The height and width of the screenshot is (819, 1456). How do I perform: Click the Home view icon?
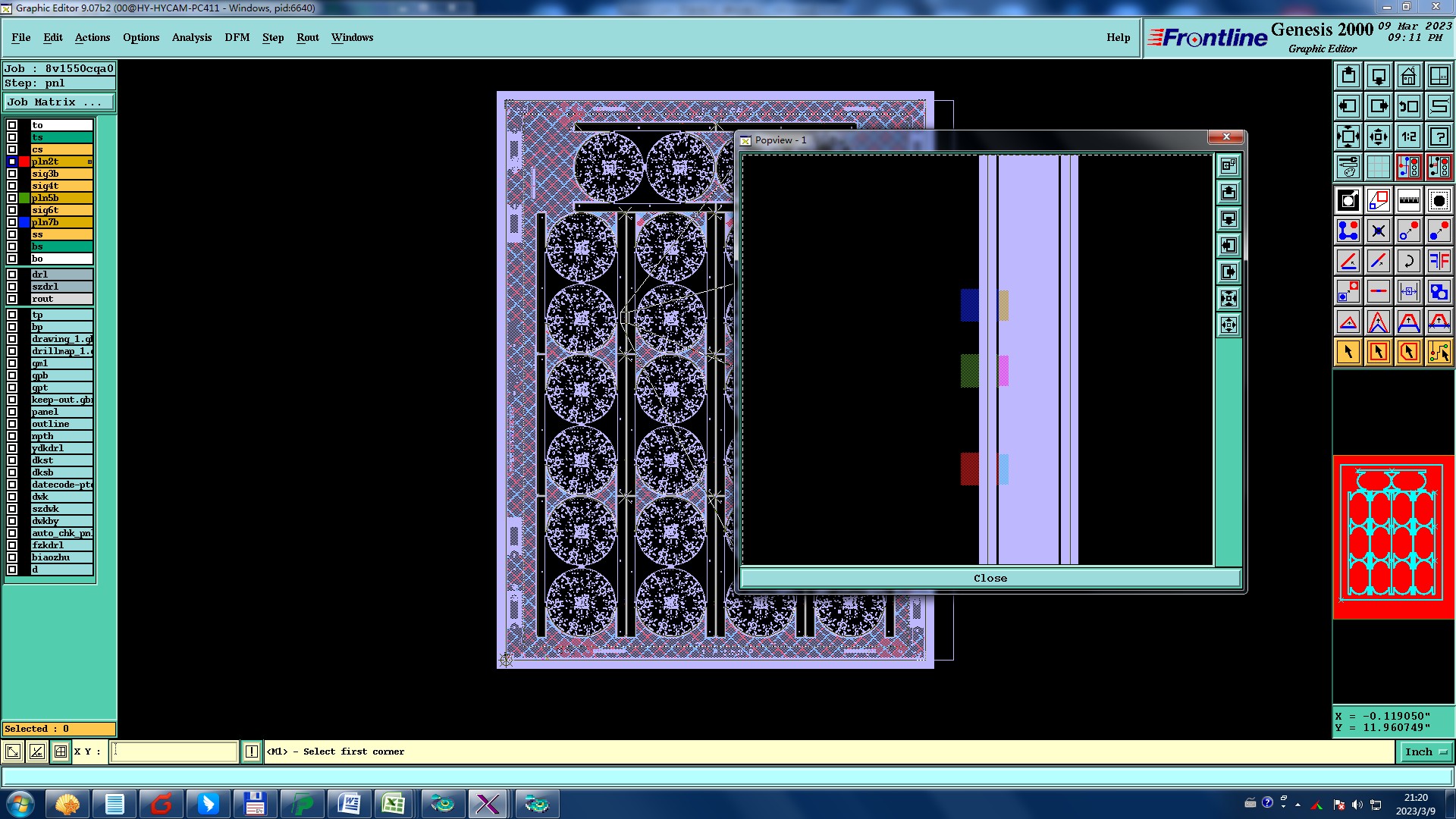[1408, 76]
